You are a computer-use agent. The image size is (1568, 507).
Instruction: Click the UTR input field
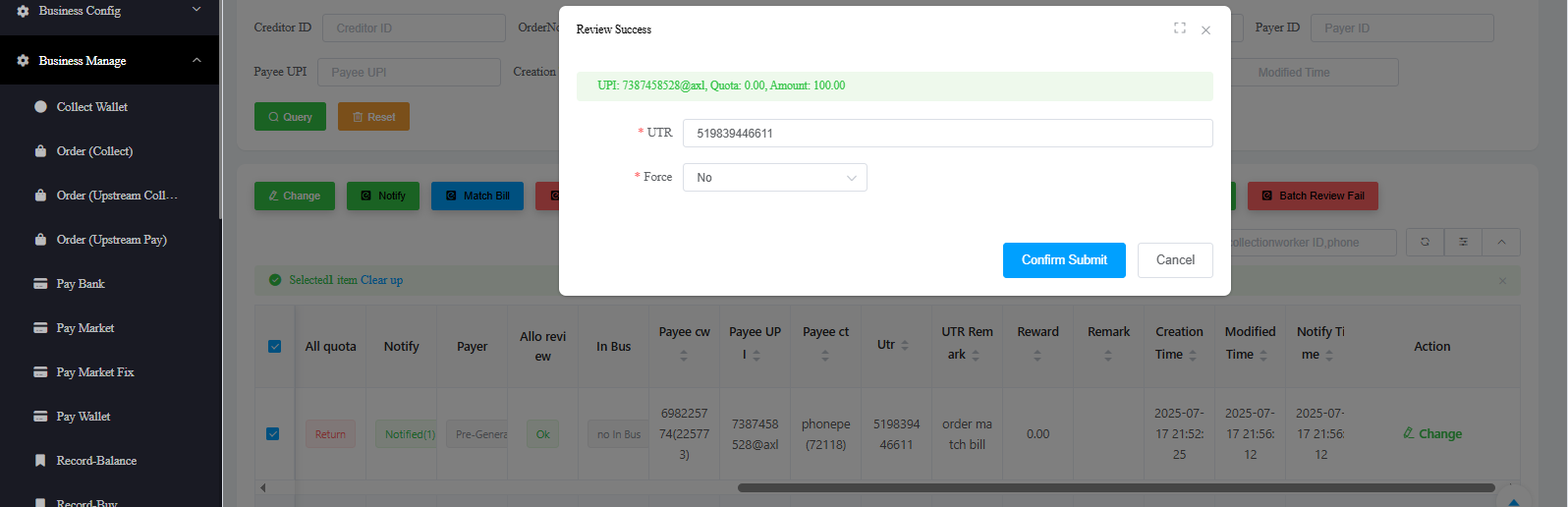947,134
